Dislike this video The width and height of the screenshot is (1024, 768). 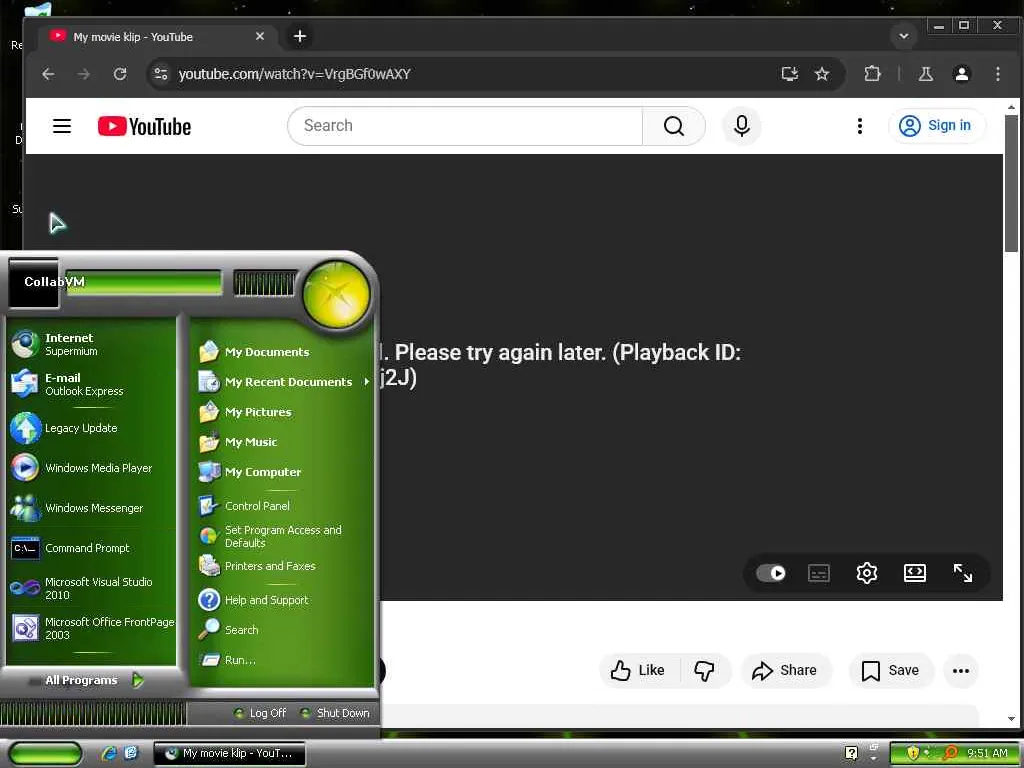tap(705, 671)
